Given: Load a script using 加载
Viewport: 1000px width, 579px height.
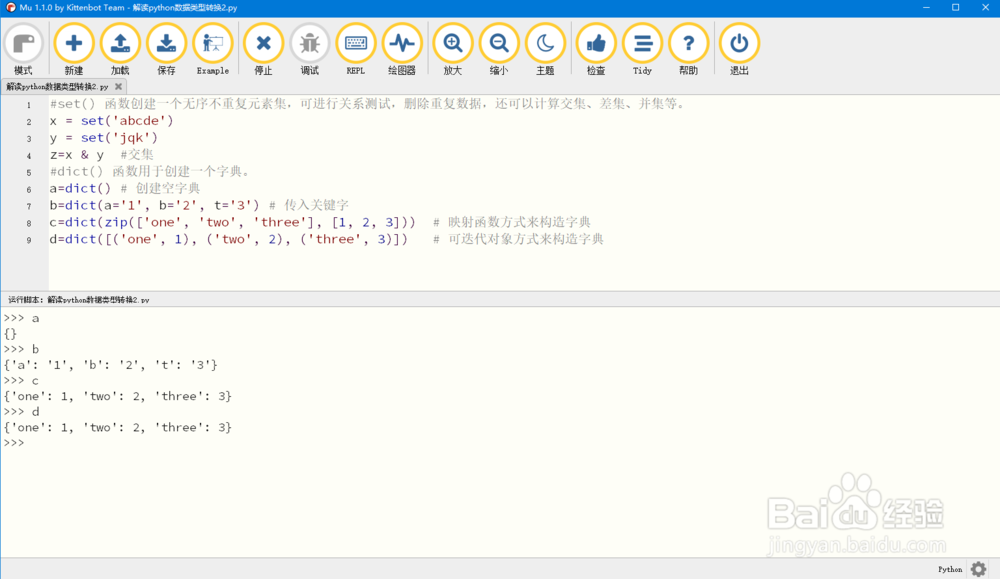Looking at the screenshot, I should [x=120, y=47].
